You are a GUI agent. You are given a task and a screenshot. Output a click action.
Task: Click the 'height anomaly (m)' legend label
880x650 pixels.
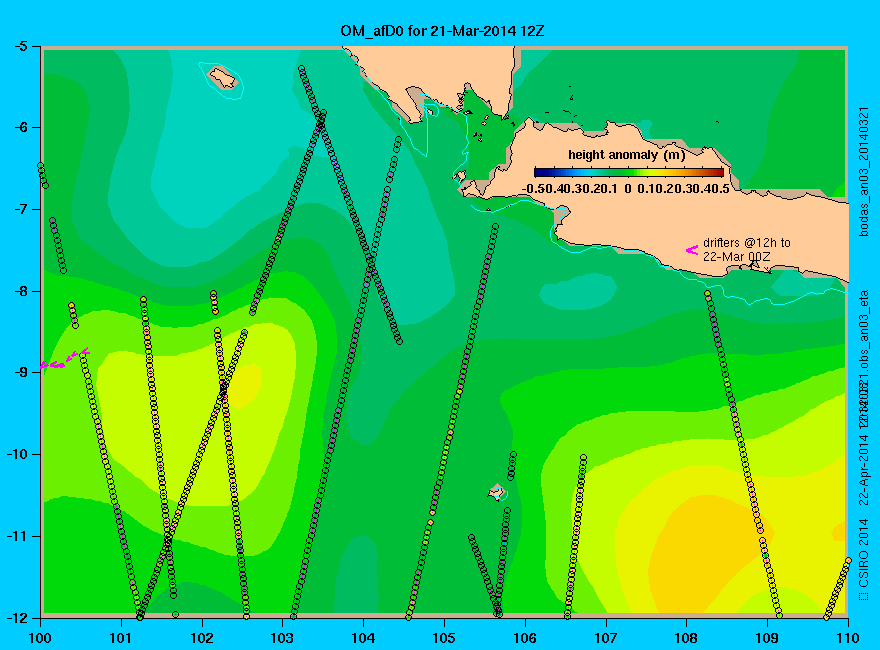(x=627, y=154)
